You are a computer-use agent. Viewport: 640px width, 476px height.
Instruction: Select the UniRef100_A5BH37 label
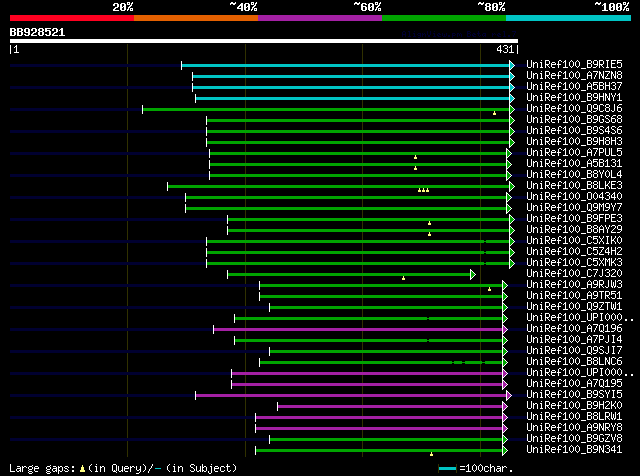[x=574, y=87]
